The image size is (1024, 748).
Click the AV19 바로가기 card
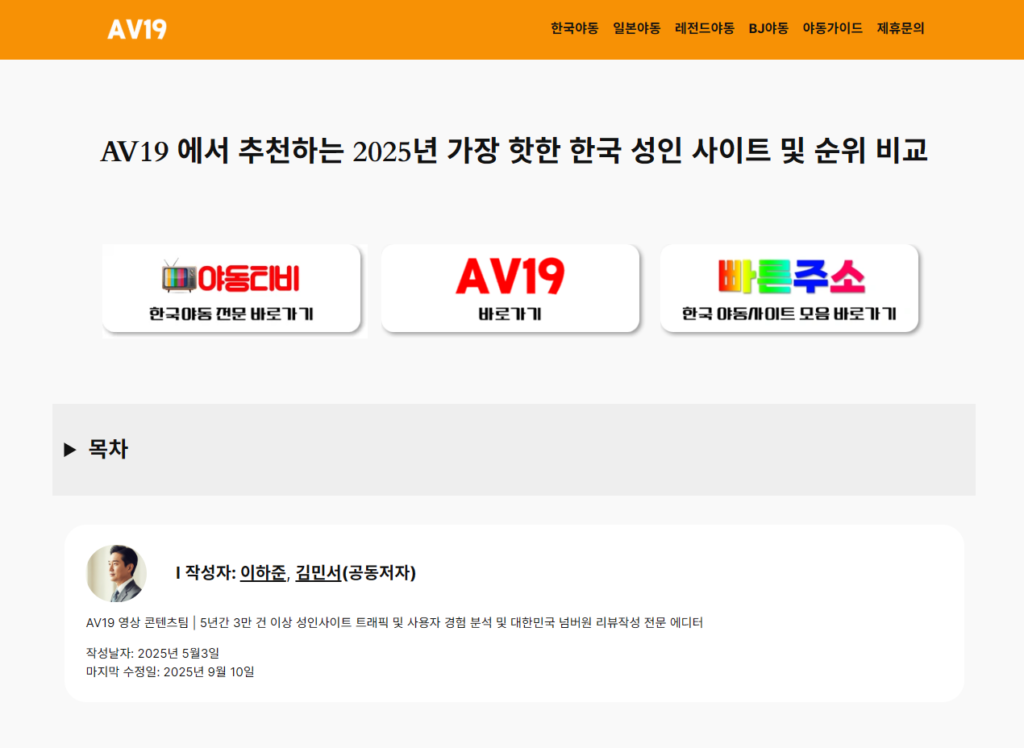coord(510,289)
